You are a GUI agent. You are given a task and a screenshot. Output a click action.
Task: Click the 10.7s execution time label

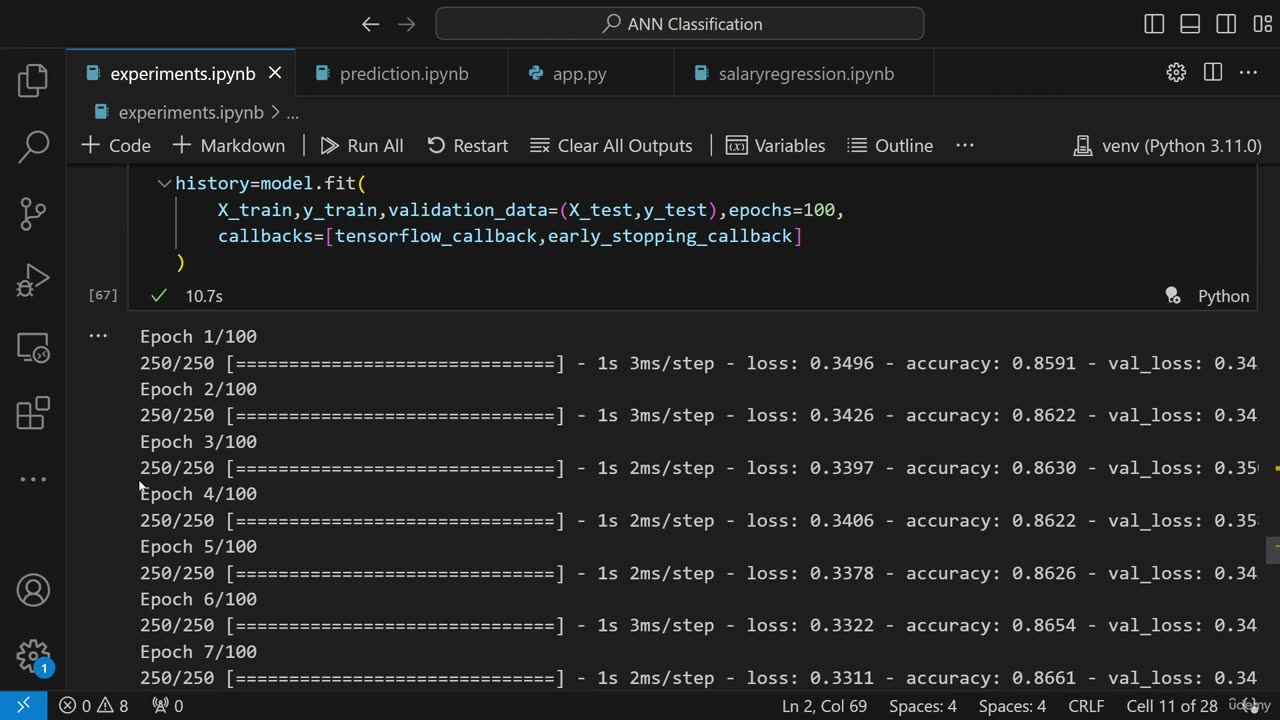[x=204, y=296]
